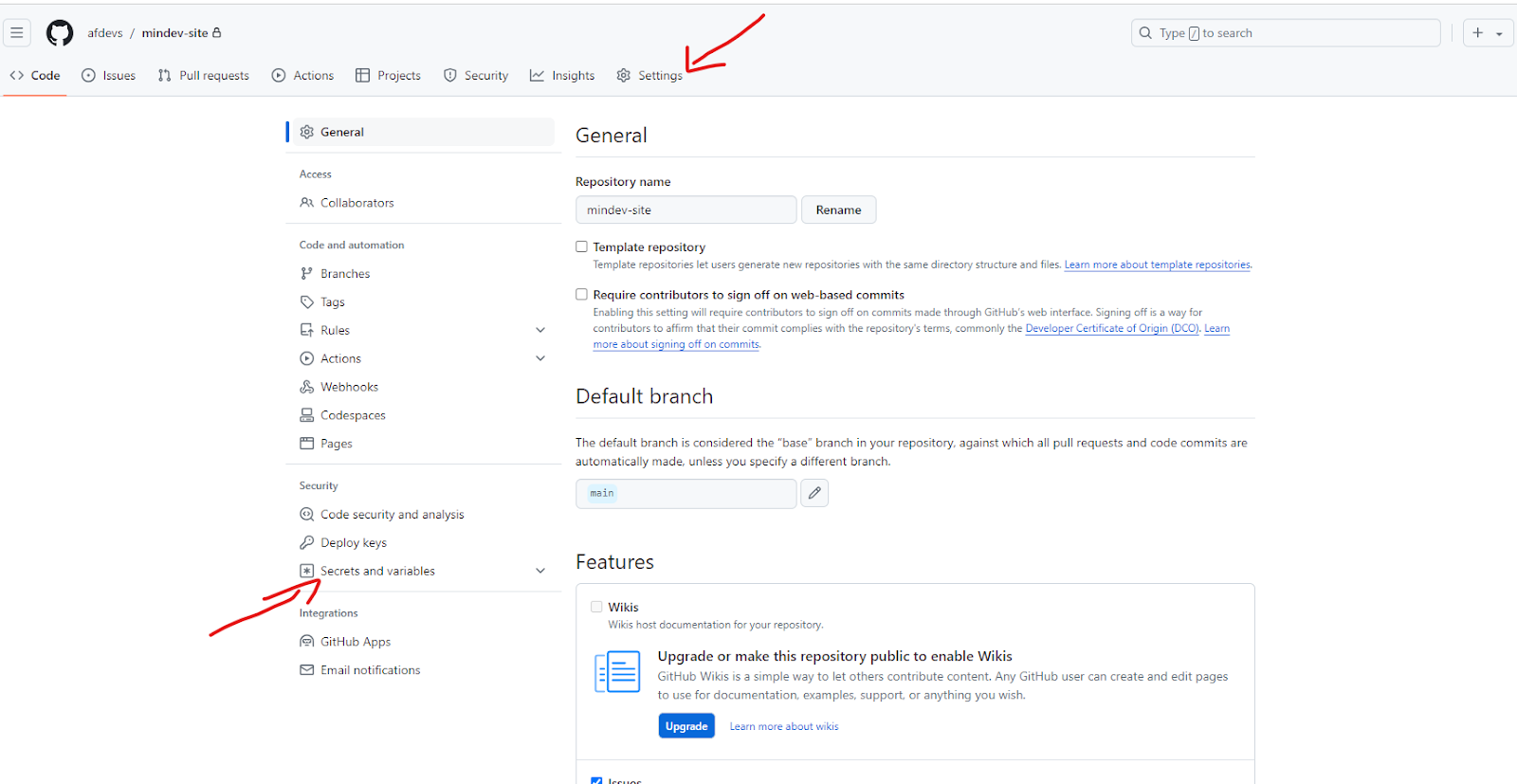Click the General gear icon in sidebar
The width and height of the screenshot is (1517, 784).
[306, 132]
